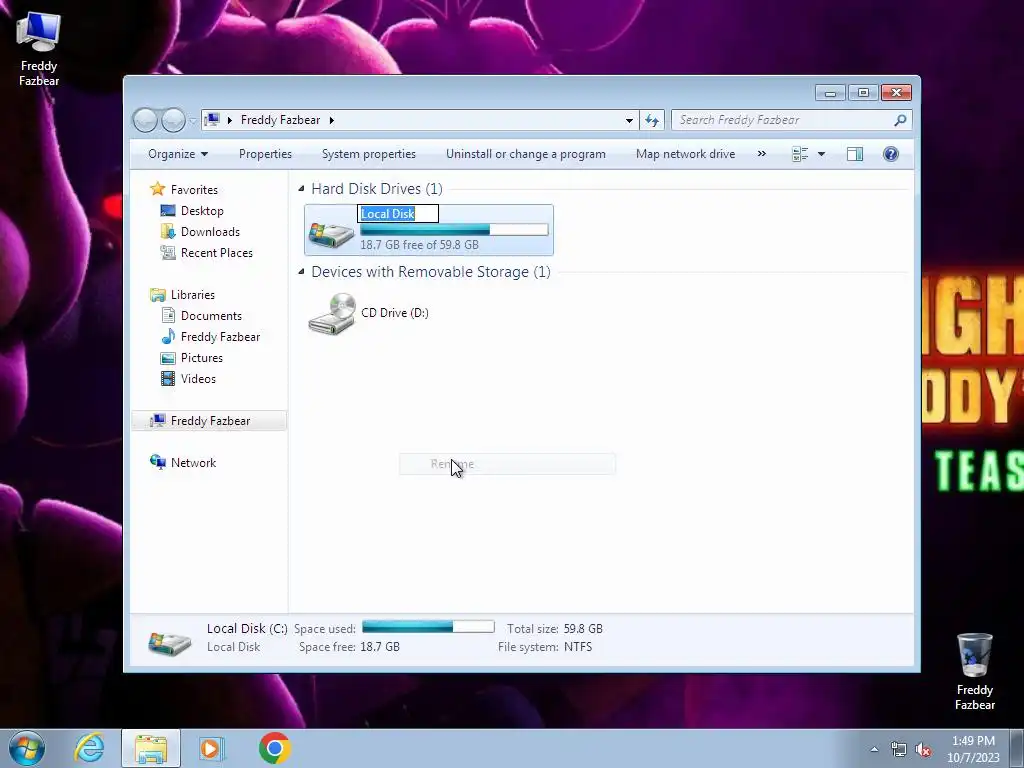The image size is (1024, 768).
Task: Expand the view options dropdown arrow
Action: click(x=822, y=154)
